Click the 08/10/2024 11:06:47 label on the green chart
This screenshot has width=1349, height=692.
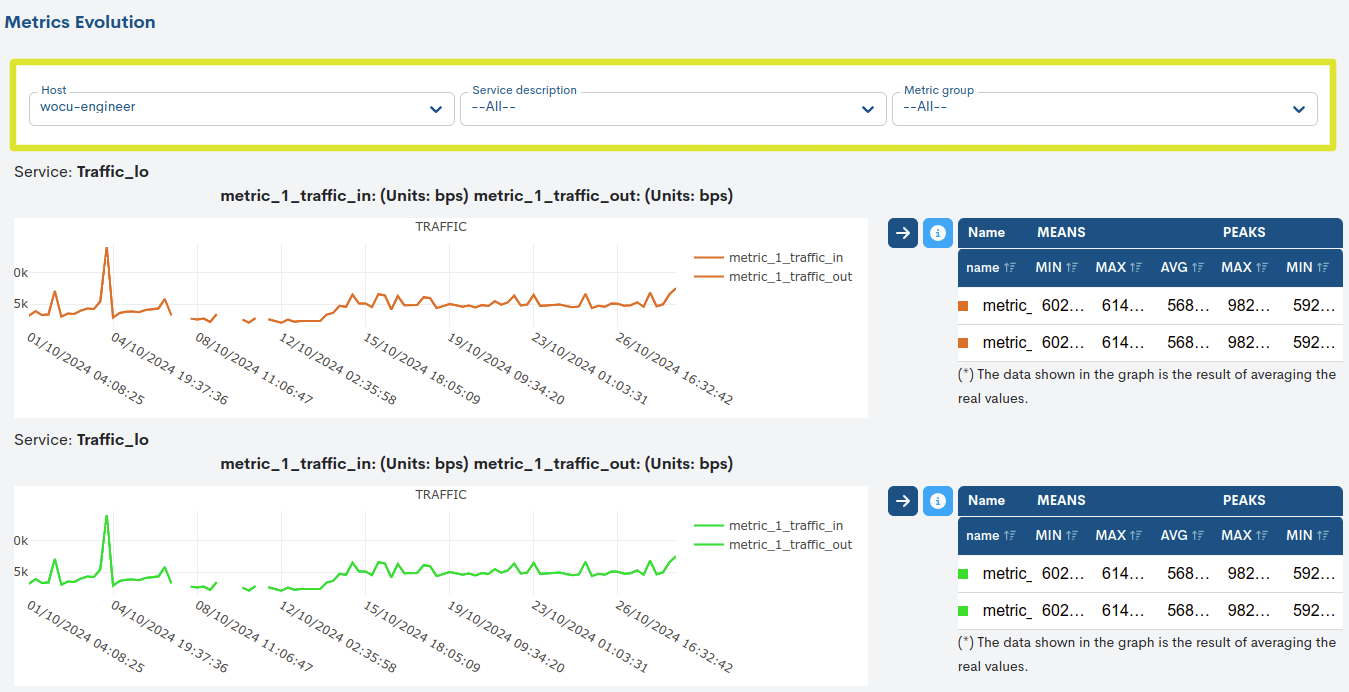(x=253, y=637)
